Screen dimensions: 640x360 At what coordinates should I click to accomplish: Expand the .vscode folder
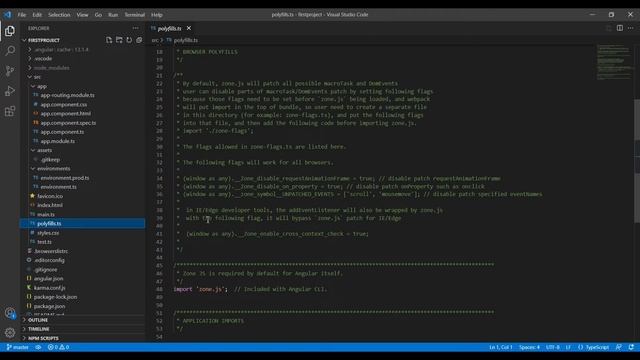43,59
